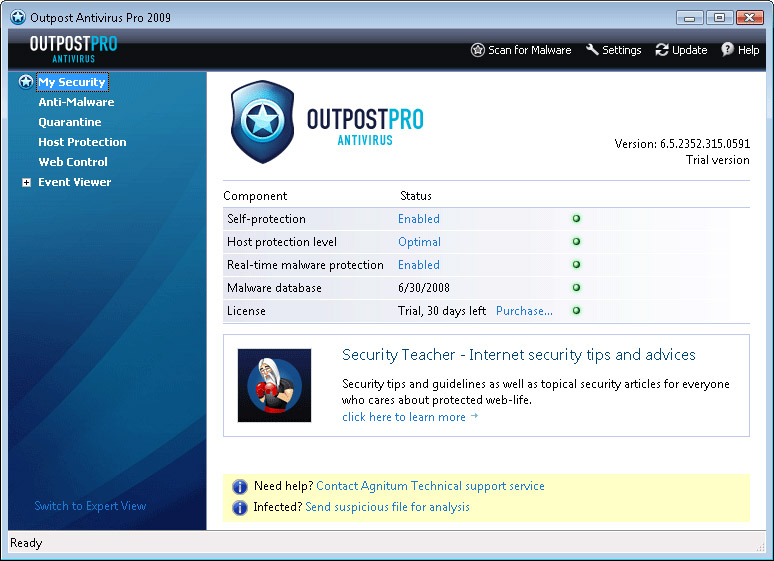Image resolution: width=774 pixels, height=561 pixels.
Task: Click Scan for Malware in top toolbar
Action: 521,50
